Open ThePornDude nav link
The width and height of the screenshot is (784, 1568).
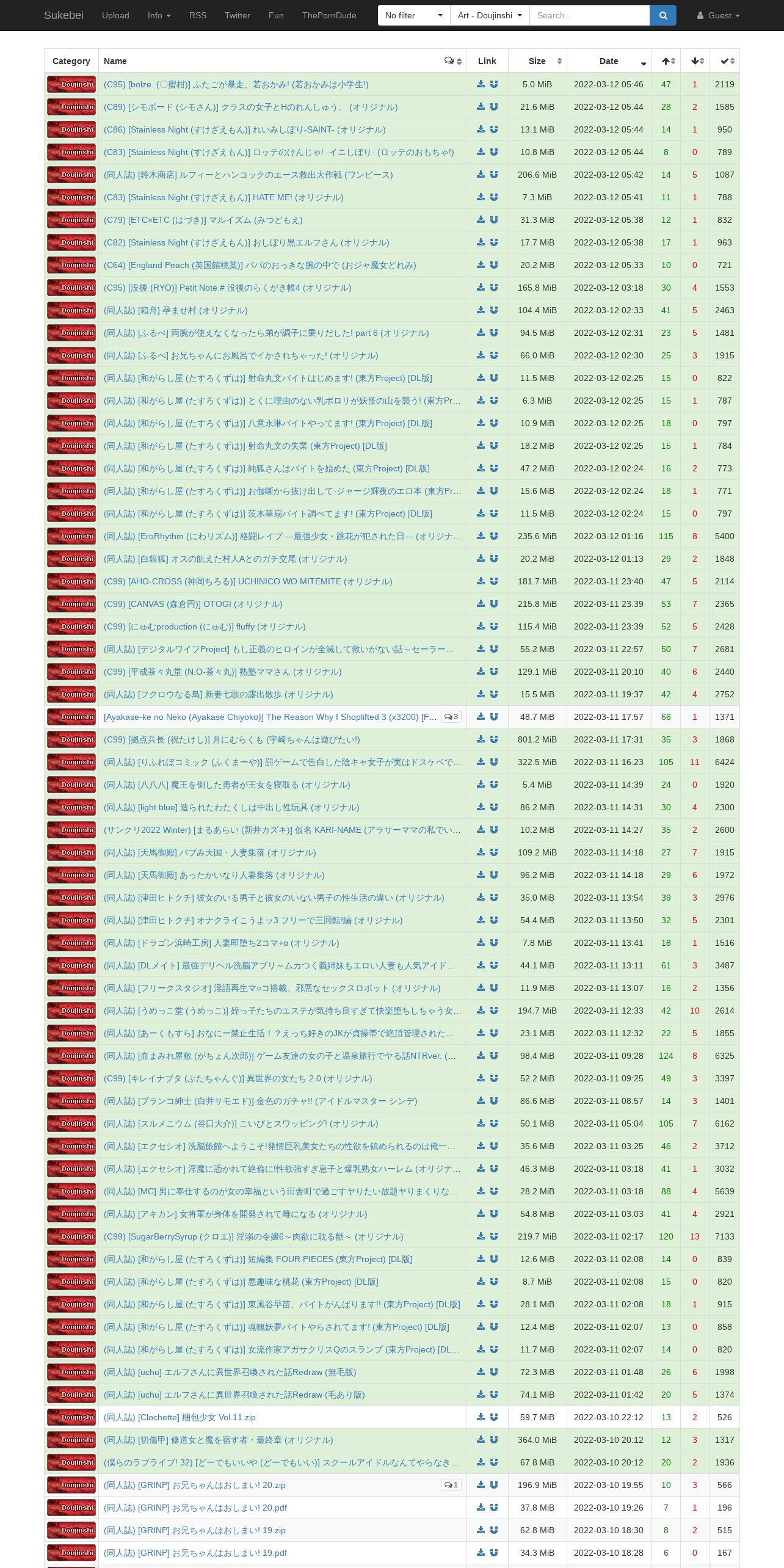point(329,15)
